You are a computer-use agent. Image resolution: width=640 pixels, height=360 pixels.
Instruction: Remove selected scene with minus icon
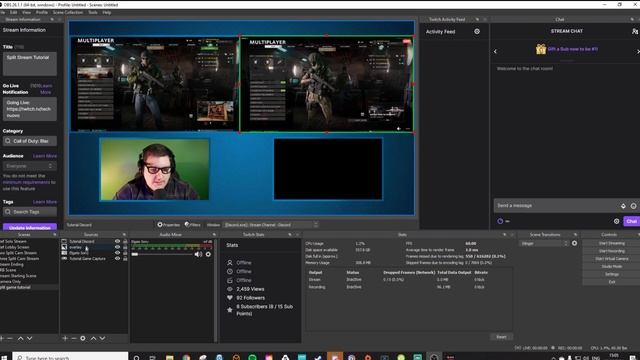[10, 338]
